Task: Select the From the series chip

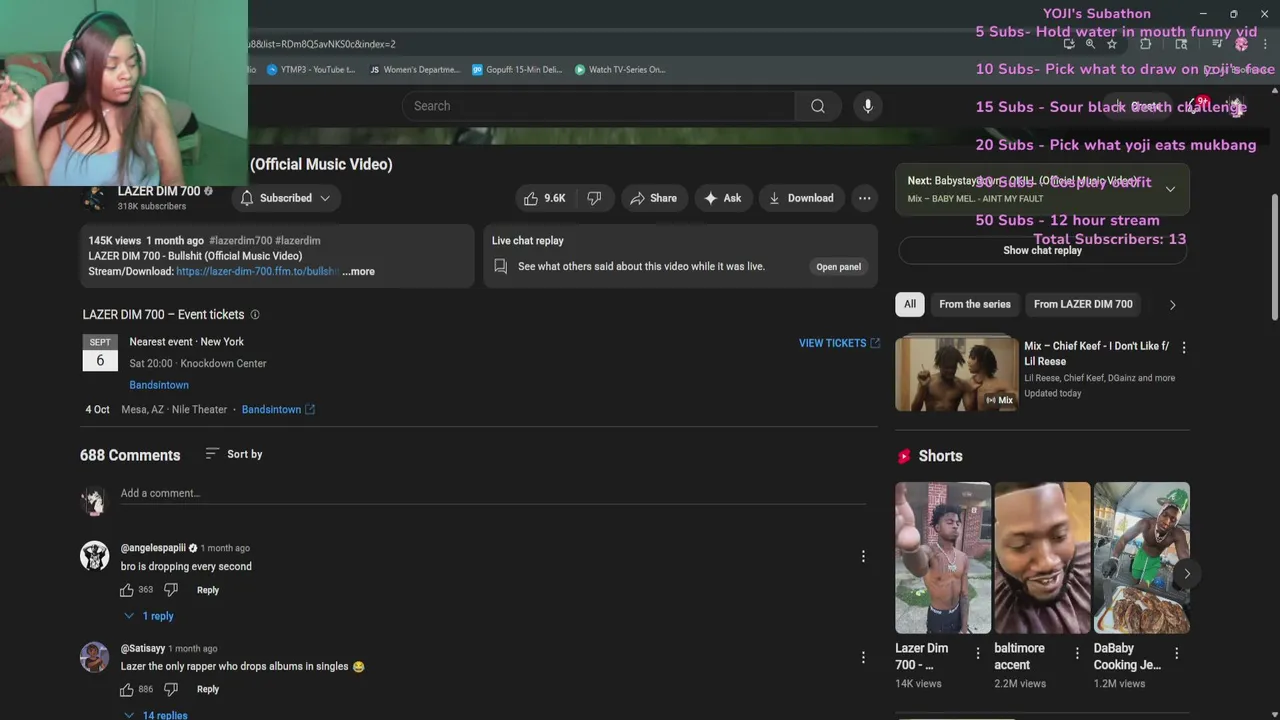Action: [975, 304]
